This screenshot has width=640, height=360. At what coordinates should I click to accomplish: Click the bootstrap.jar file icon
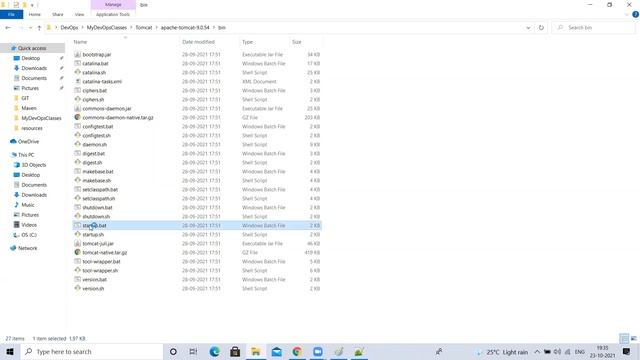[78, 54]
